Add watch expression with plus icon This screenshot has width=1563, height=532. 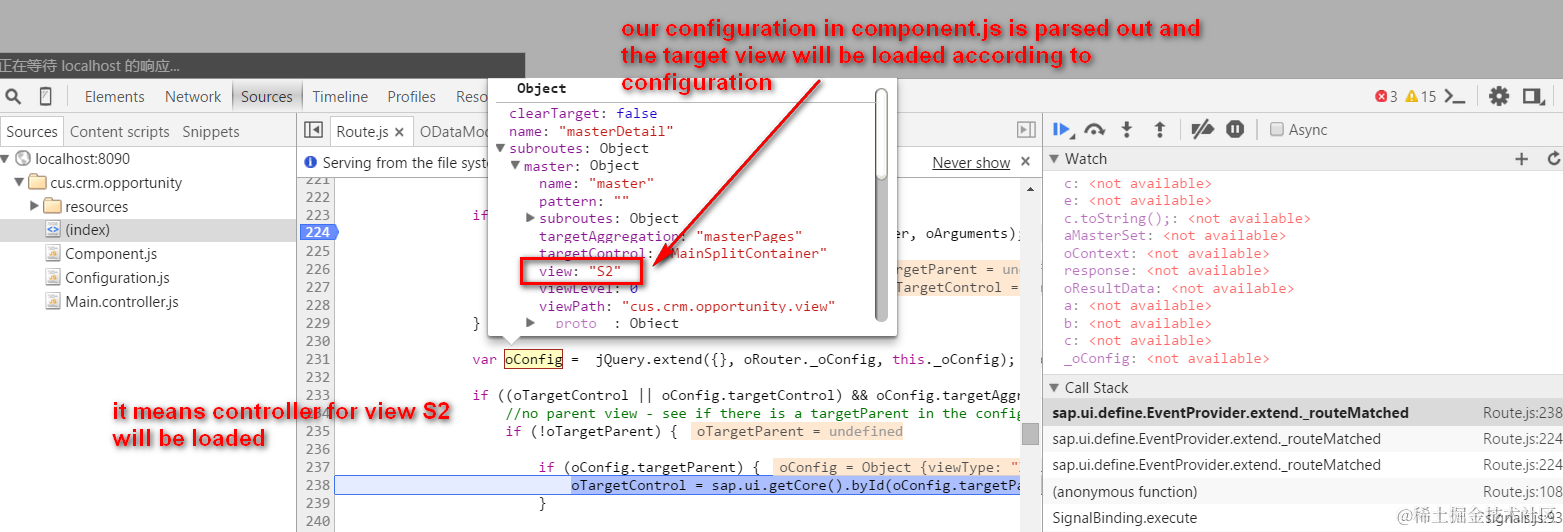click(x=1521, y=159)
